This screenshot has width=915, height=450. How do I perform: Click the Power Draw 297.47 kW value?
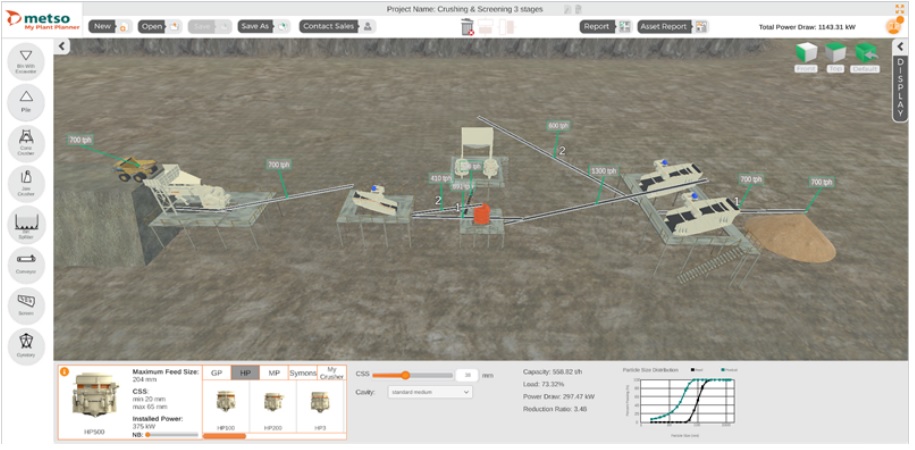(558, 396)
